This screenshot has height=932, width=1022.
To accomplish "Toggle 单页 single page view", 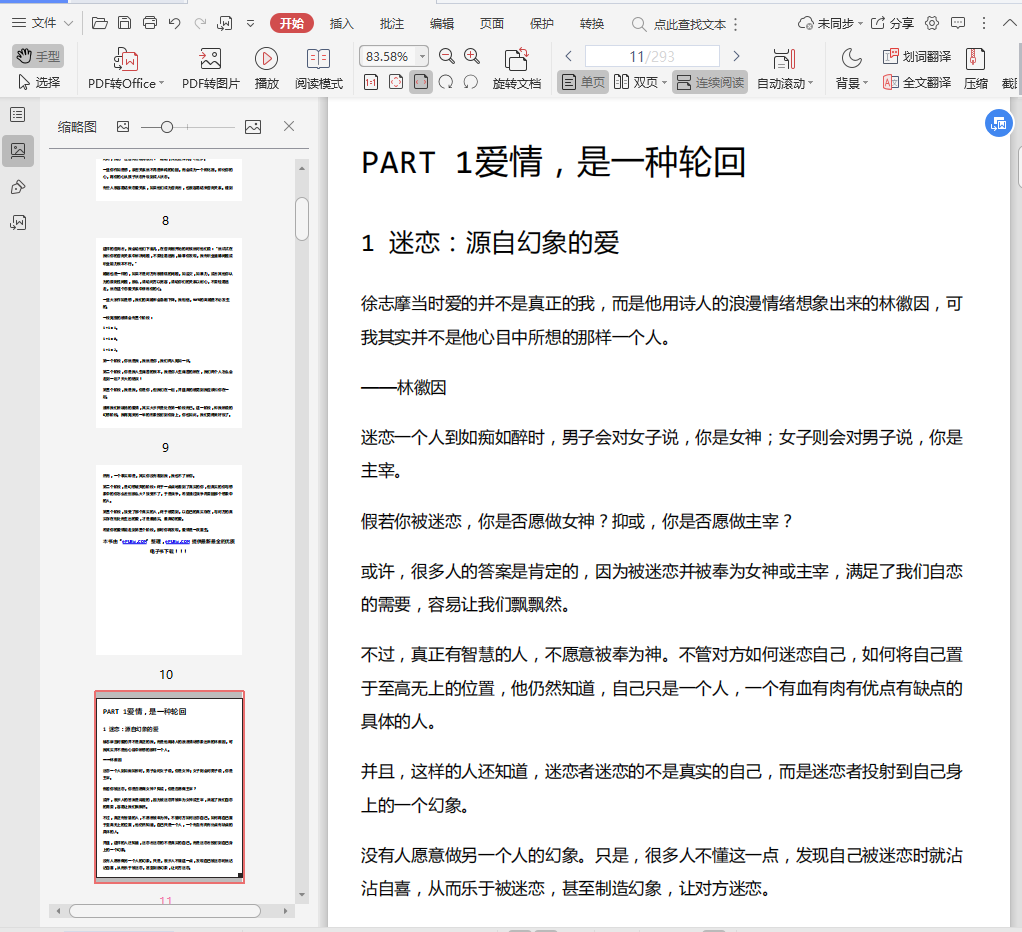I will pos(583,82).
